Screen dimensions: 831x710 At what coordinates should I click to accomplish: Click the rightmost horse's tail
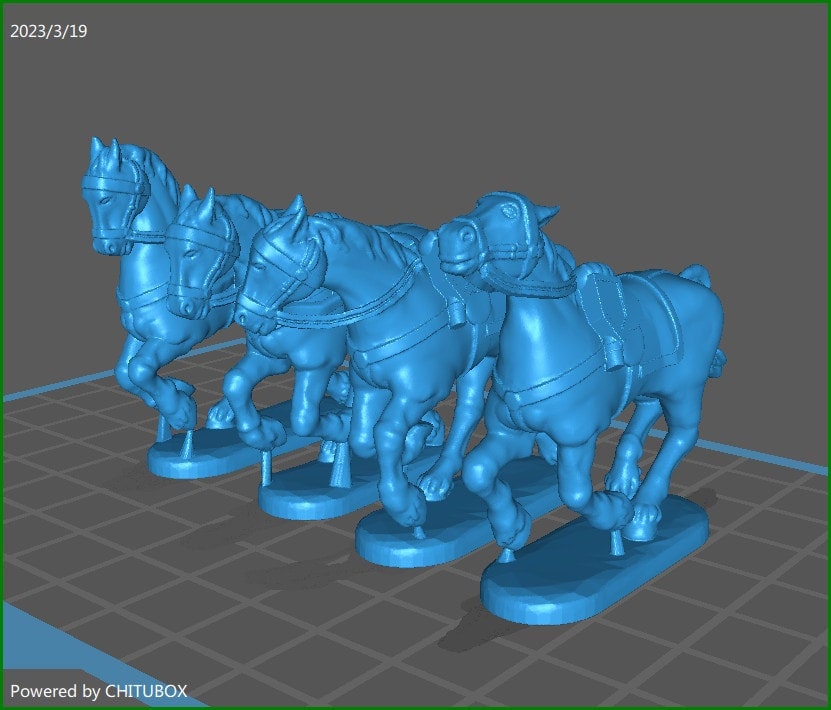(698, 274)
